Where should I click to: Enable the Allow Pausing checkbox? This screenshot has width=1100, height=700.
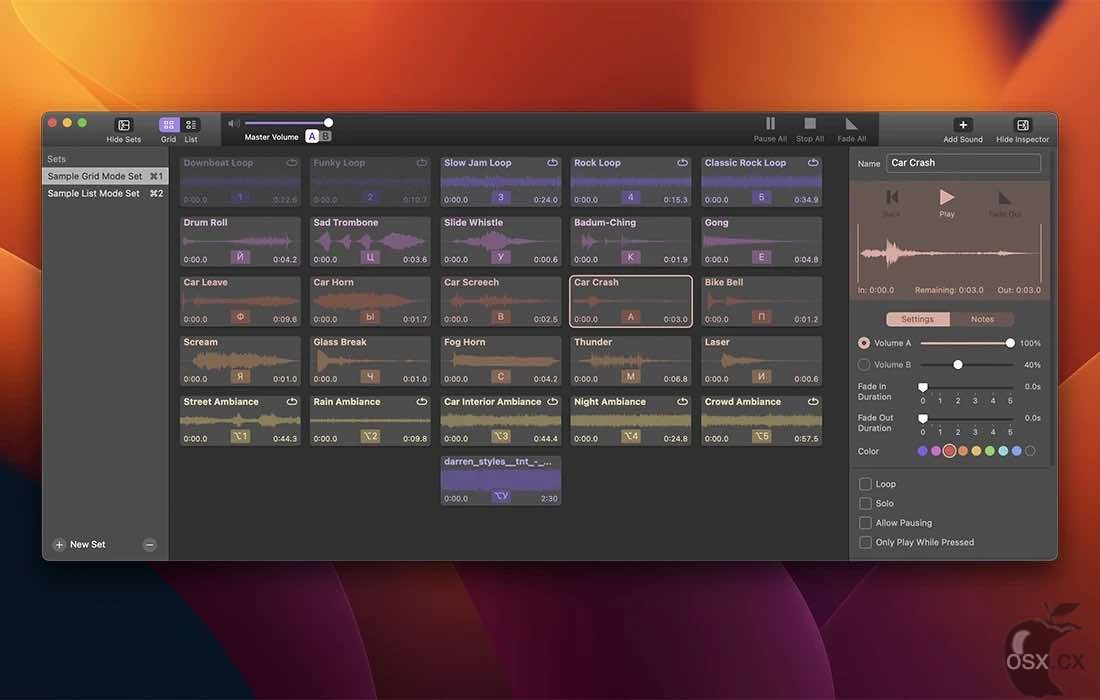tap(865, 523)
